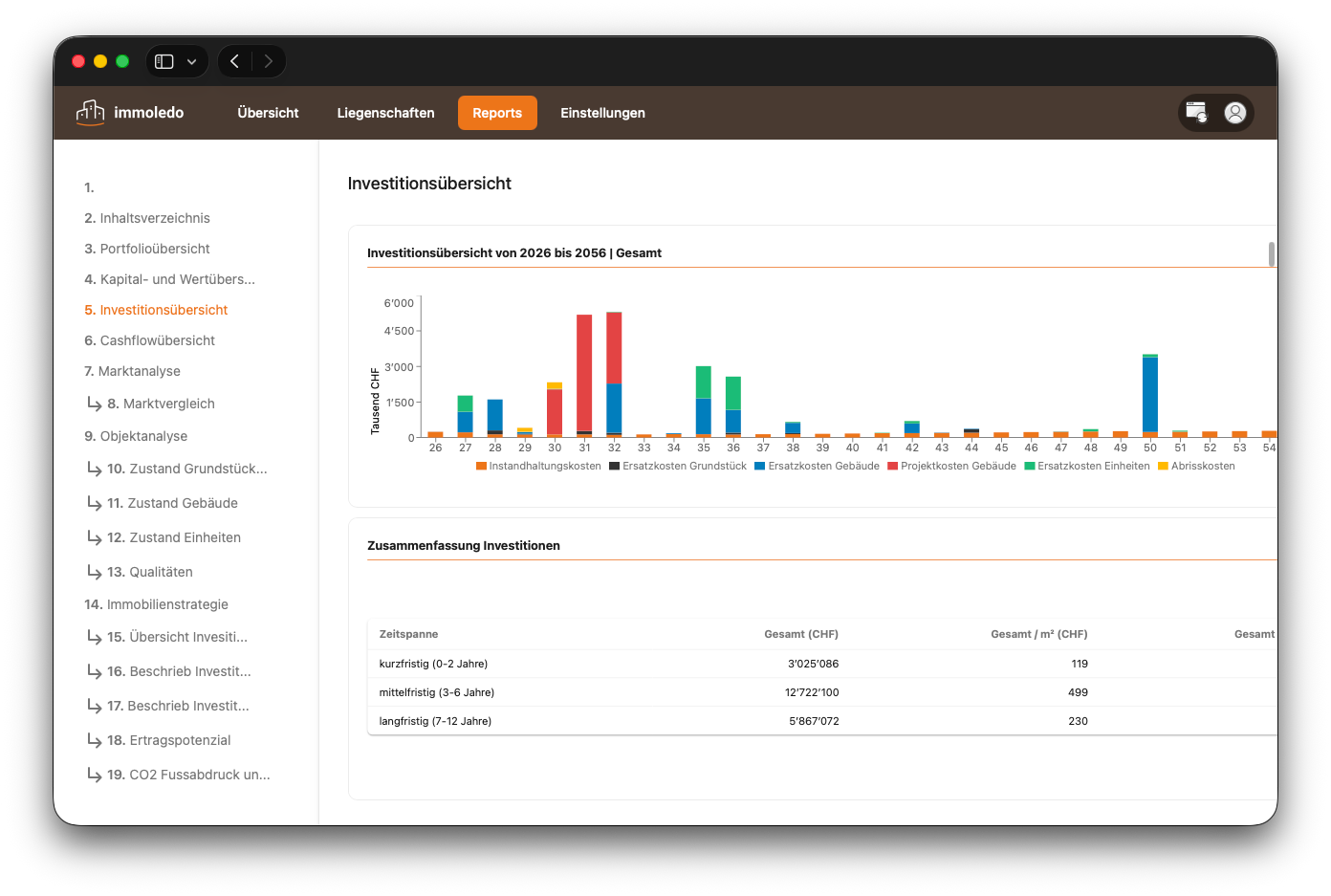
Task: Click the sub-item arrow beside Qualitäten
Action: [x=95, y=572]
